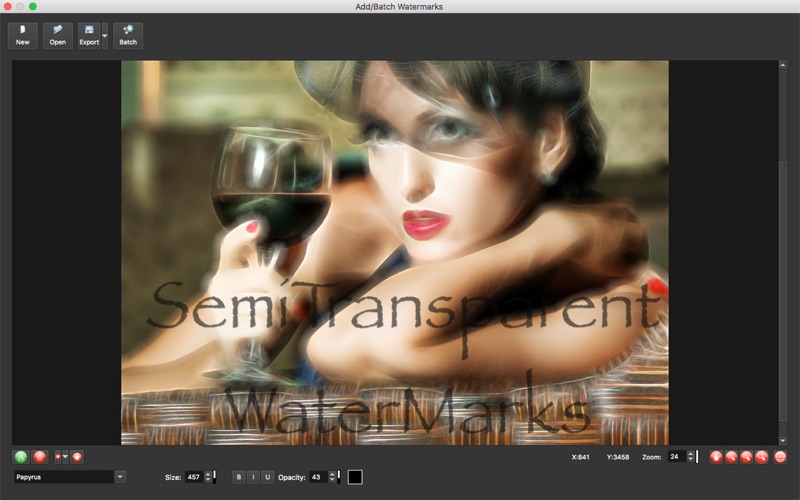Click the middle of the three magnifier icons
800x500 pixels.
click(x=746, y=457)
